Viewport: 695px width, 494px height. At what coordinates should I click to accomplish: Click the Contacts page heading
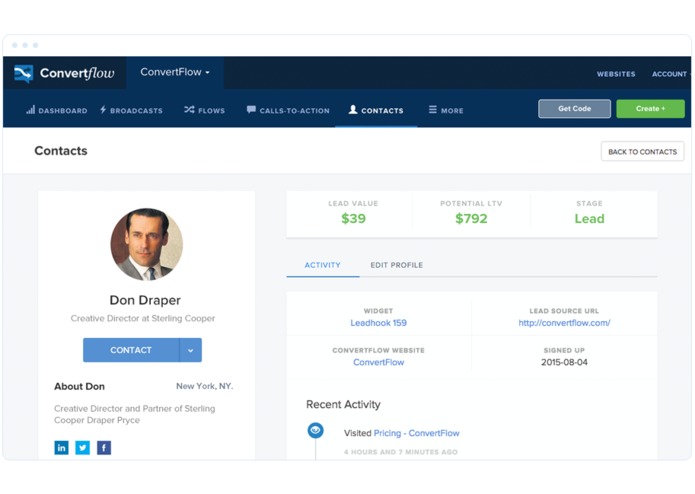(61, 151)
